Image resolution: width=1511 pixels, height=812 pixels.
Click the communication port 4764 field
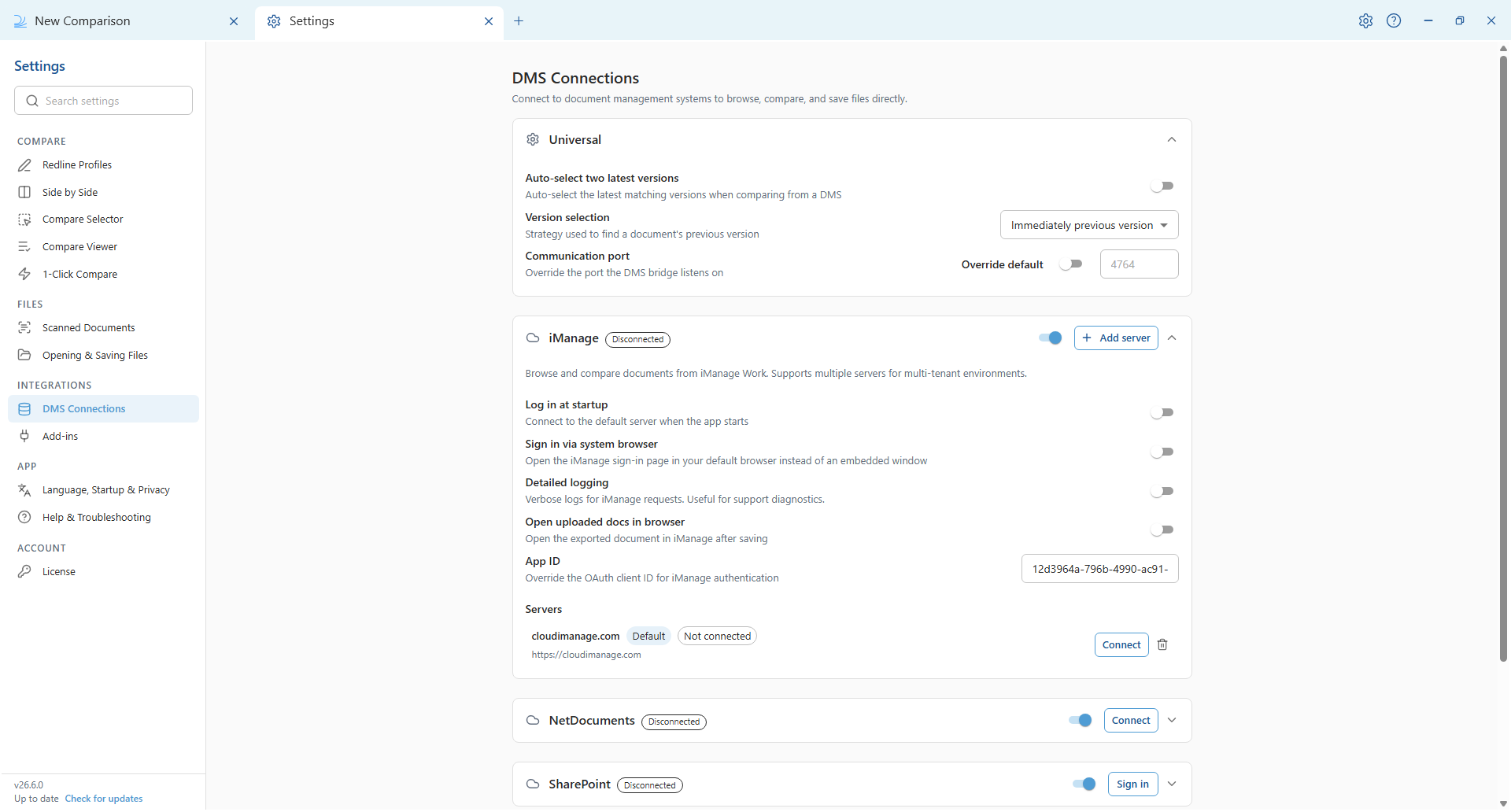1139,265
